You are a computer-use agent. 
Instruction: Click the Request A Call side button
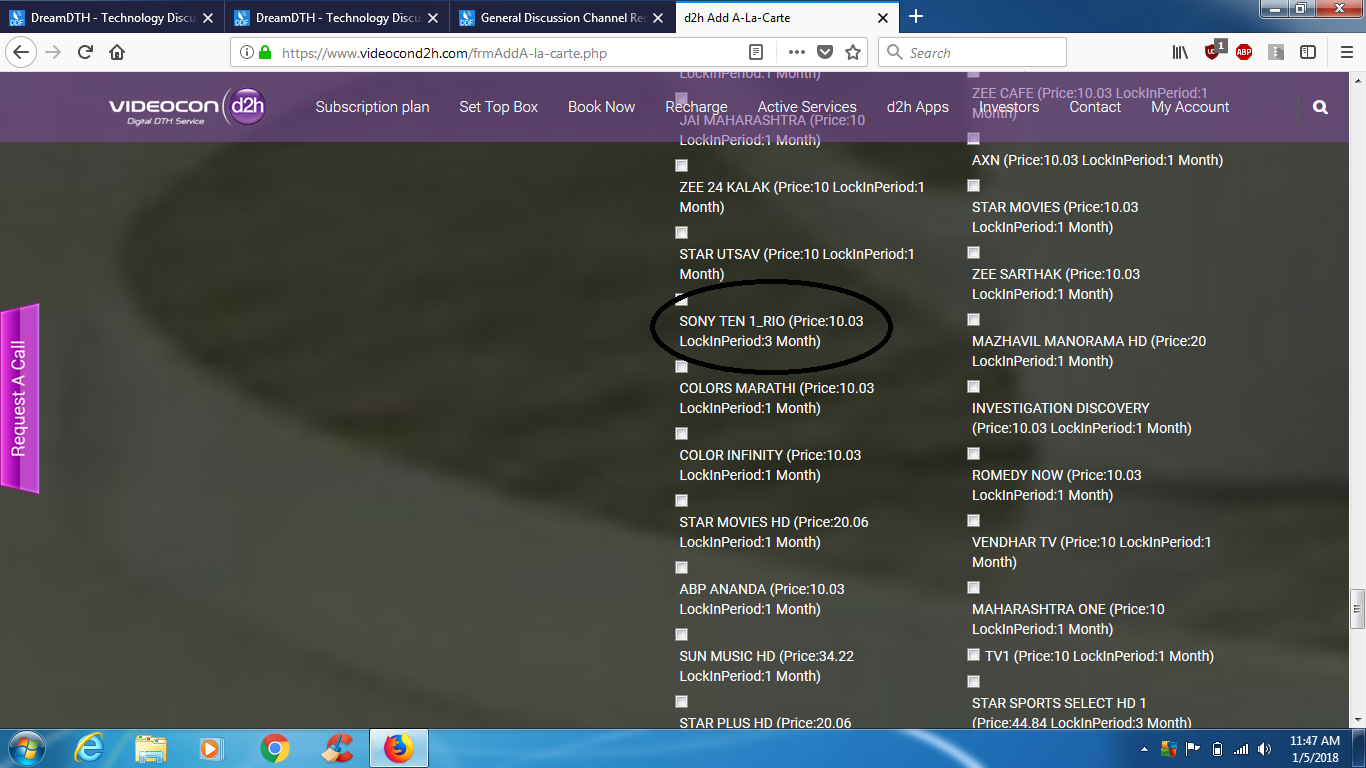[x=19, y=399]
